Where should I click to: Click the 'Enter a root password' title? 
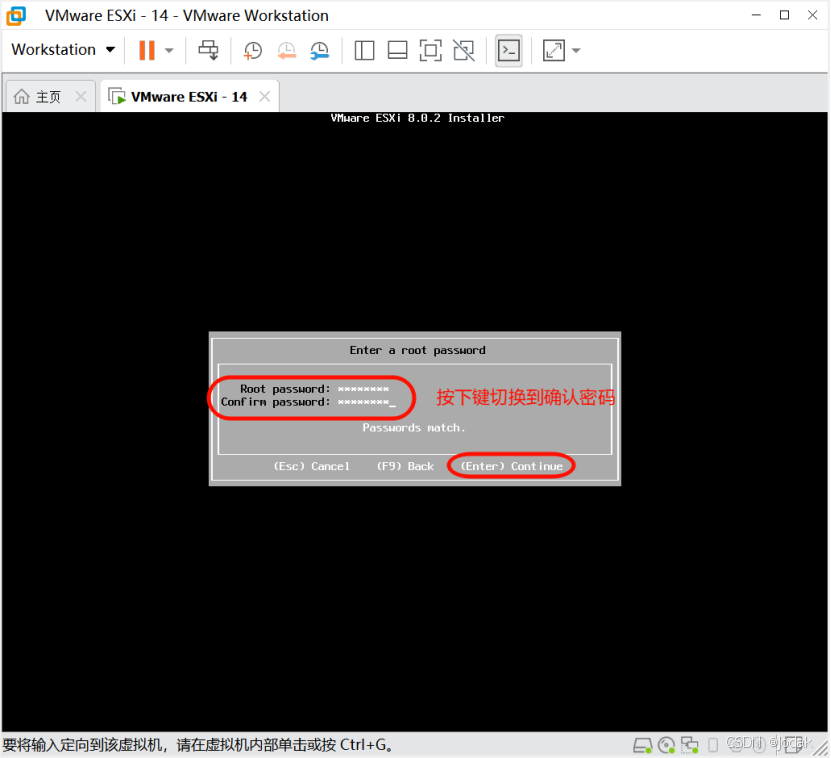(x=417, y=350)
